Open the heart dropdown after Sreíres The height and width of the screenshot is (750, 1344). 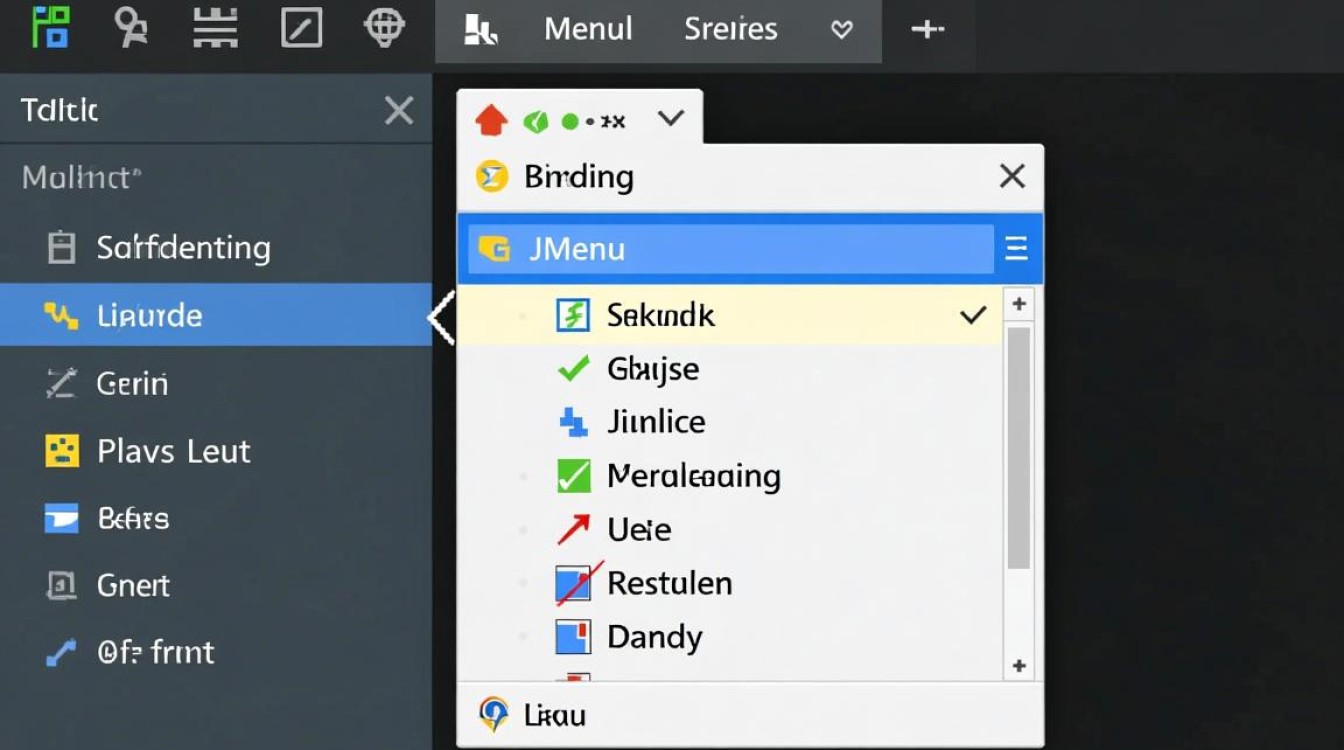[842, 30]
